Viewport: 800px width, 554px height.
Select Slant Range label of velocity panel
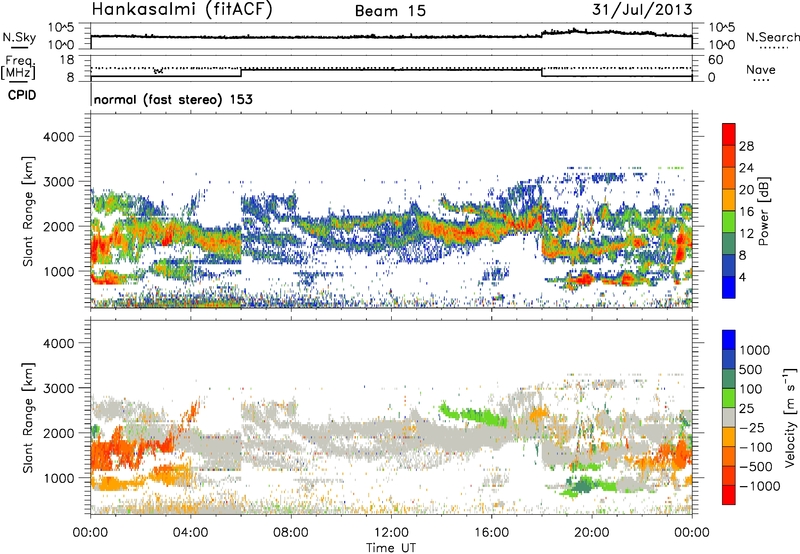click(28, 417)
